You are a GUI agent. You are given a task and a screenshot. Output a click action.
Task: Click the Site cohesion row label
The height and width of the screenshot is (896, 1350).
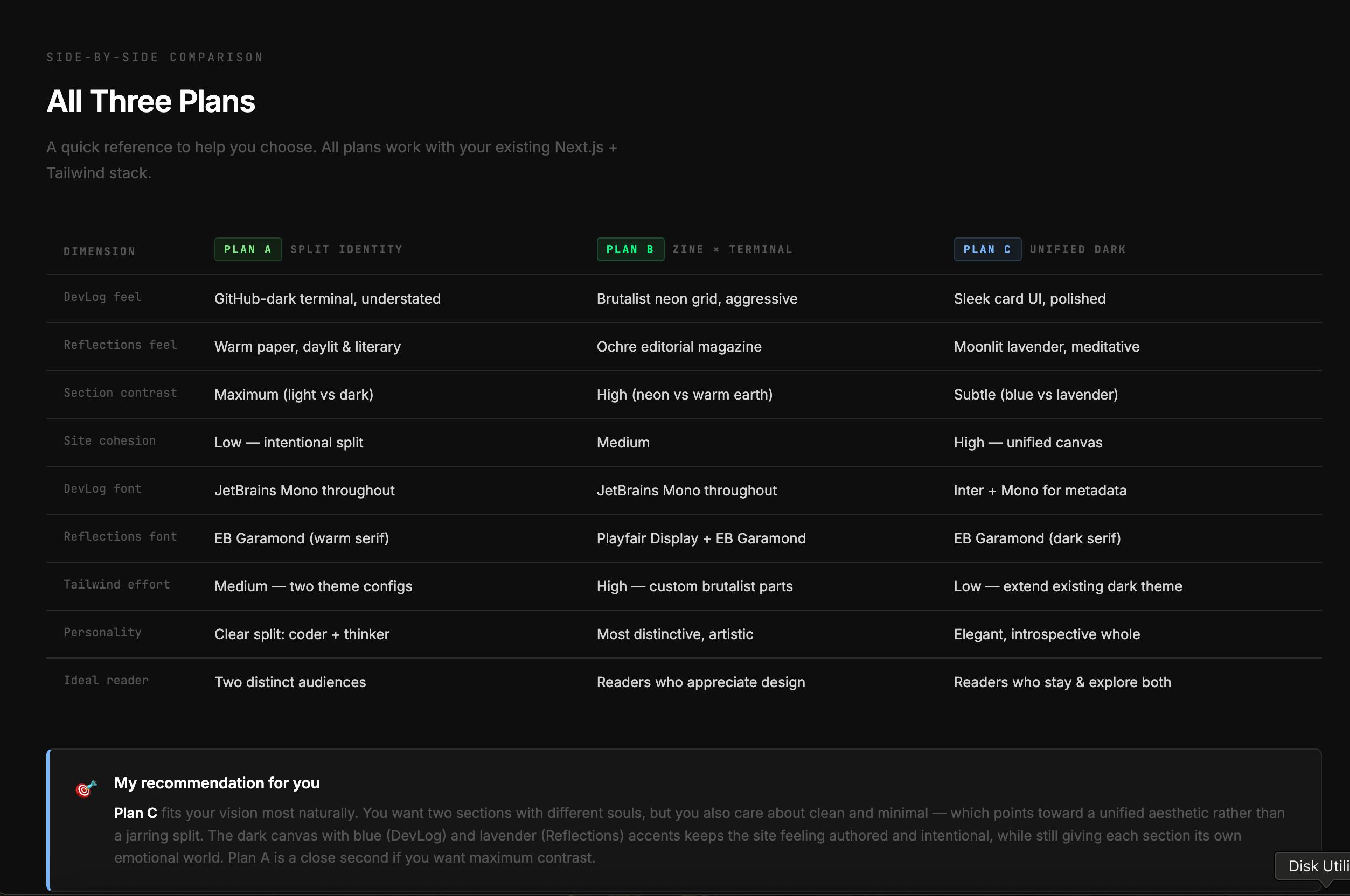pyautogui.click(x=109, y=441)
